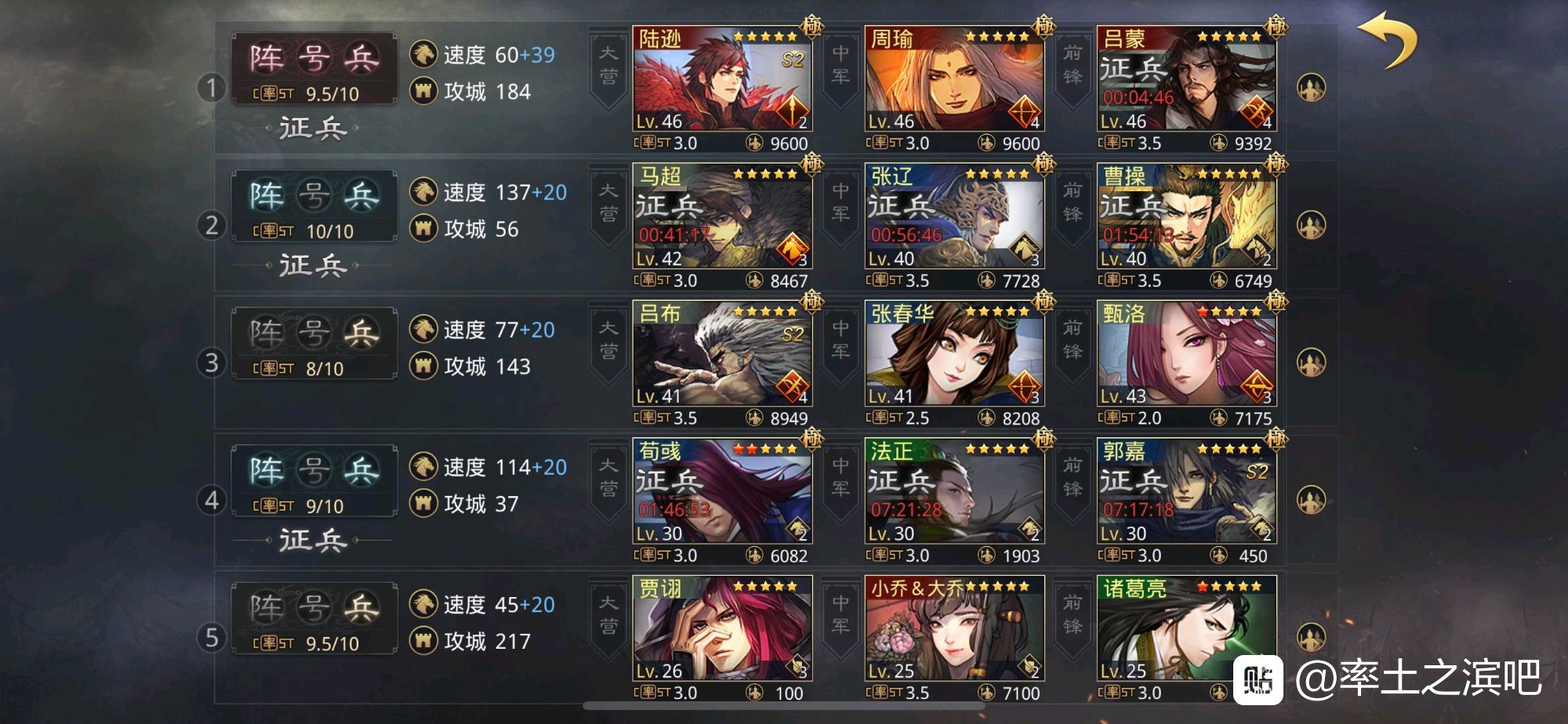
Task: Tap the 征兵 label under team 1
Action: pos(313,128)
